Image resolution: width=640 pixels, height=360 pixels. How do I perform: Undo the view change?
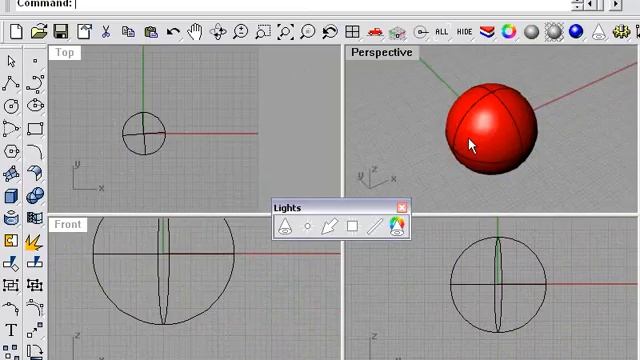pos(330,31)
